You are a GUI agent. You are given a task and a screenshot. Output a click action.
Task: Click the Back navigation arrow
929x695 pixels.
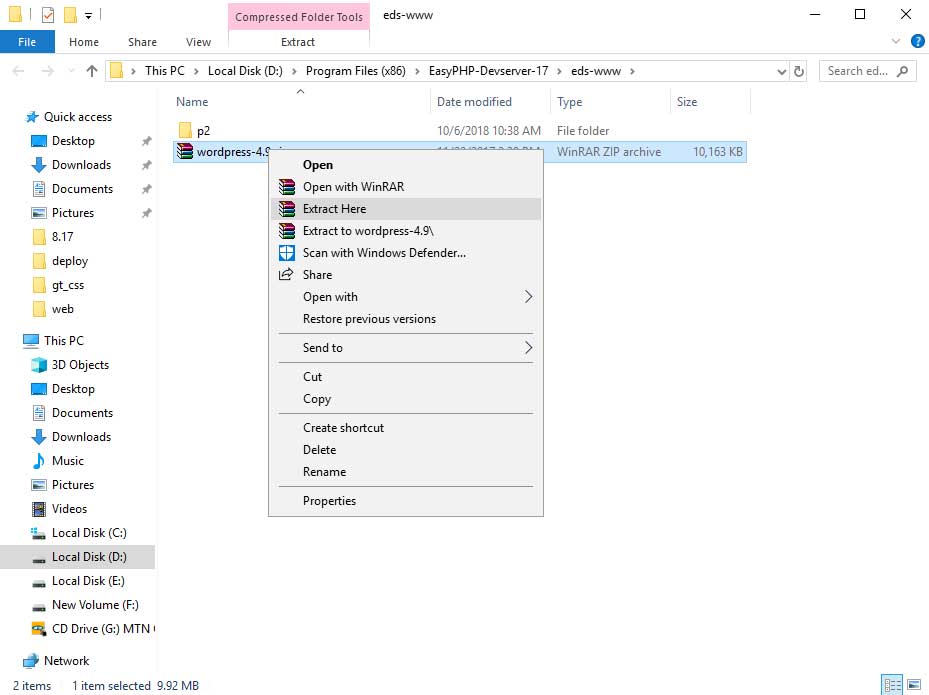click(x=18, y=71)
